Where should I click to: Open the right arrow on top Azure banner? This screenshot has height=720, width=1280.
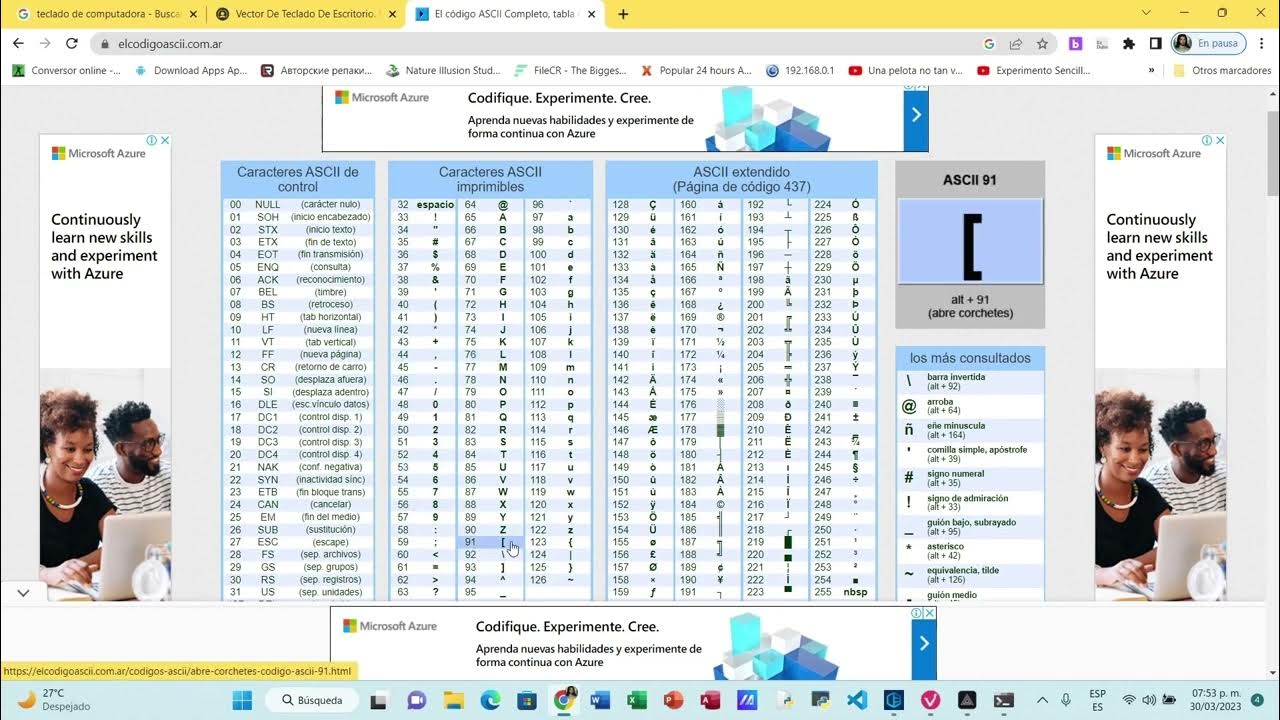(916, 115)
